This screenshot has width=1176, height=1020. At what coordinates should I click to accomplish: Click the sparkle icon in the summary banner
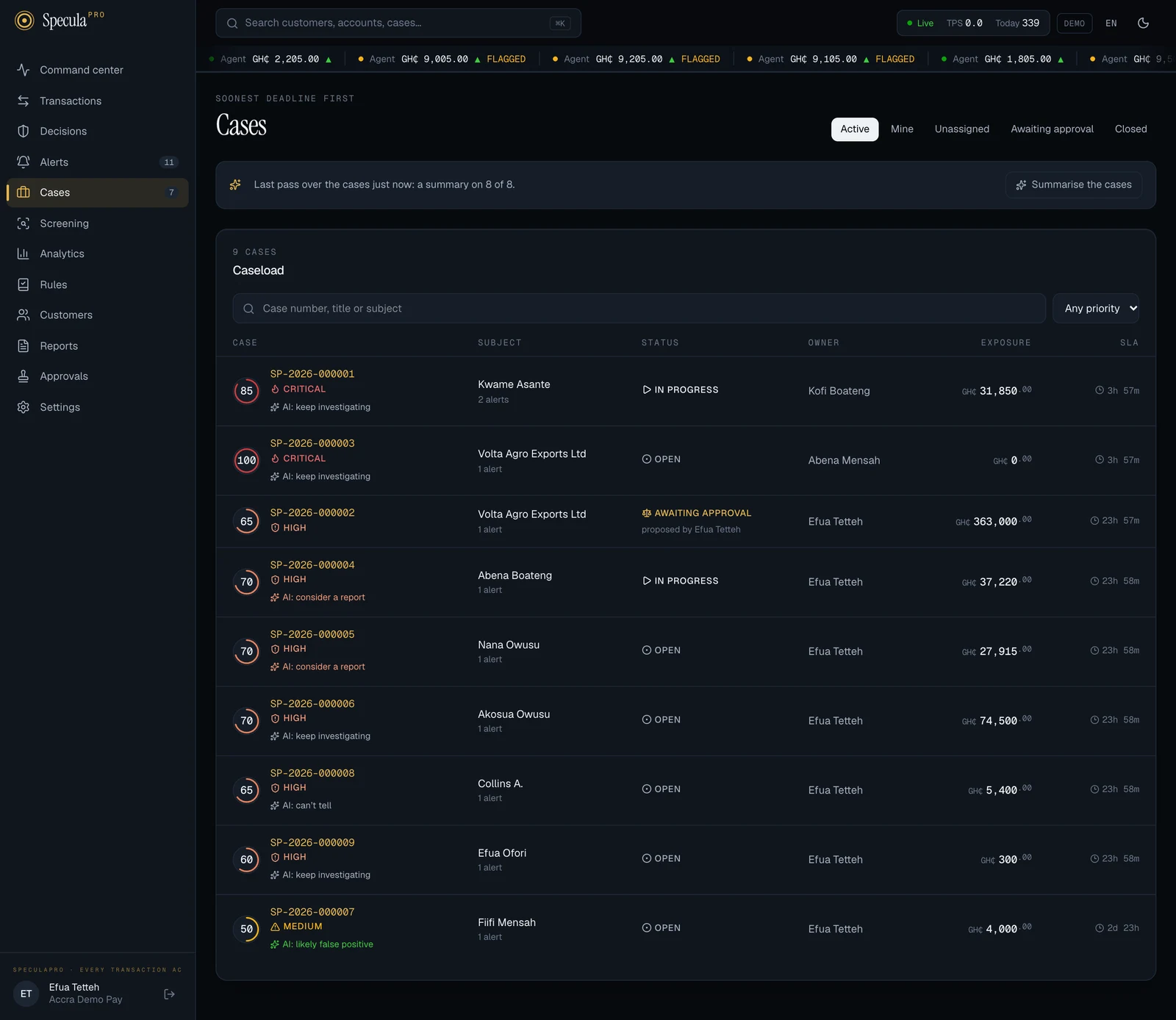[235, 184]
